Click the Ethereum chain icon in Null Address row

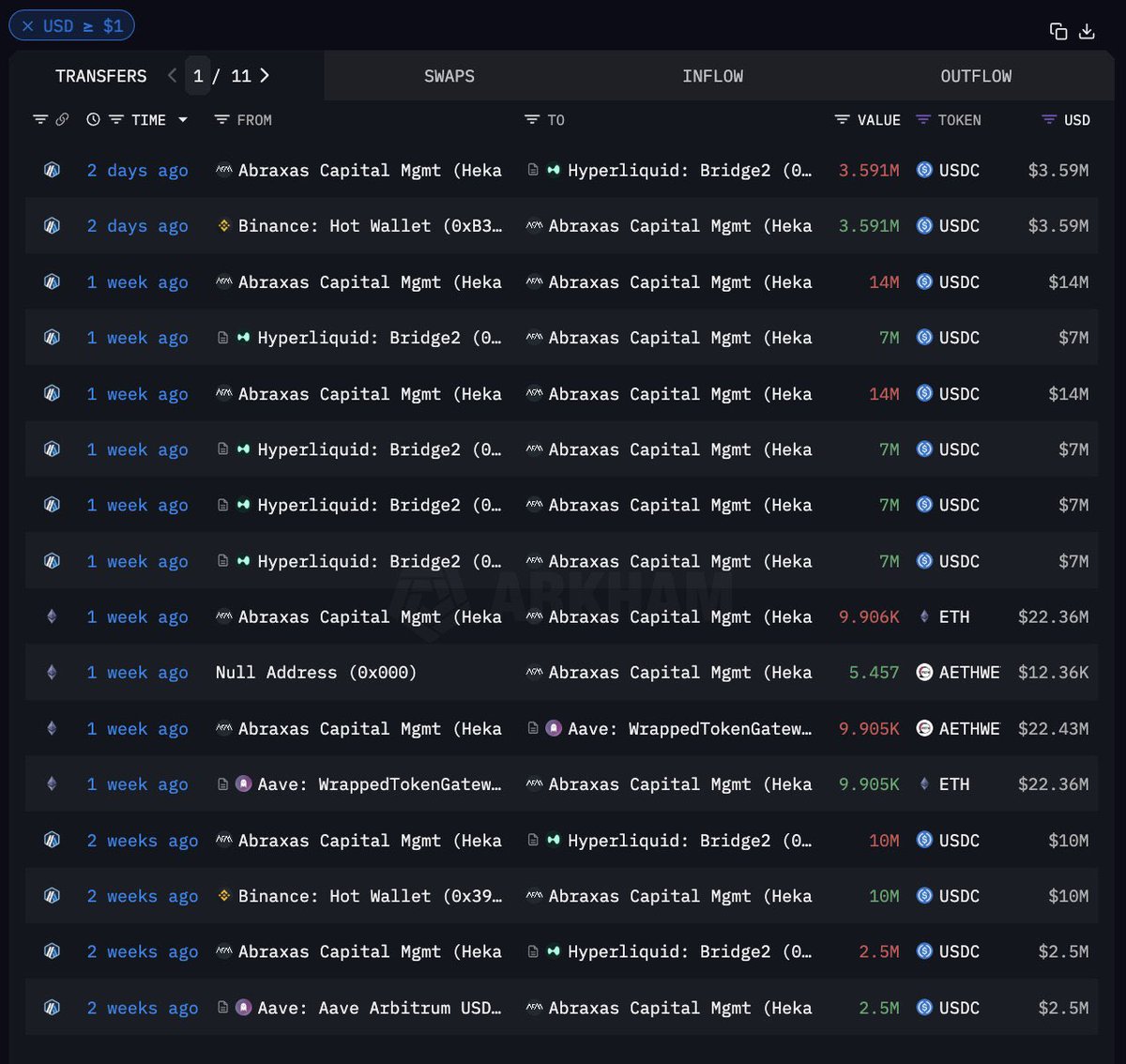pyautogui.click(x=52, y=673)
